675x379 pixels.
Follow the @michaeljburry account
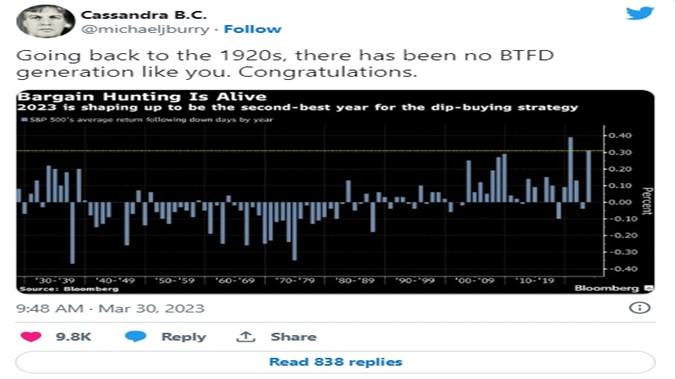[252, 29]
